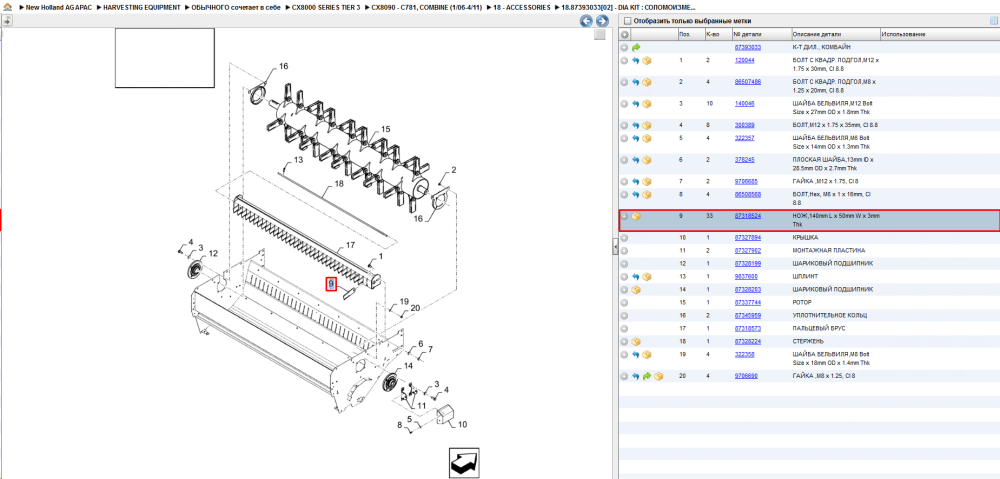This screenshot has width=1000, height=479.
Task: Click blue arrow icon for part 378245
Action: [x=636, y=160]
